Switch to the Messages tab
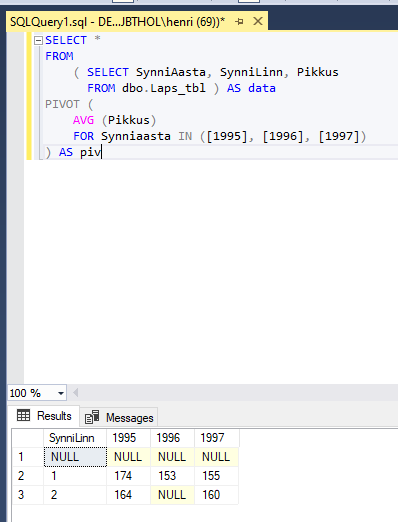The image size is (398, 522). (119, 418)
